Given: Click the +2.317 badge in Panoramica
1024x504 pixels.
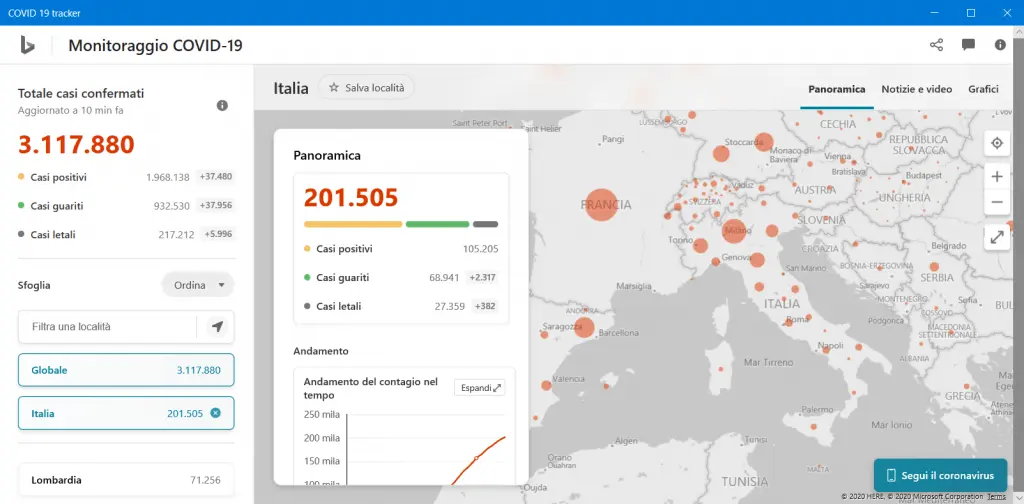Looking at the screenshot, I should (482, 277).
